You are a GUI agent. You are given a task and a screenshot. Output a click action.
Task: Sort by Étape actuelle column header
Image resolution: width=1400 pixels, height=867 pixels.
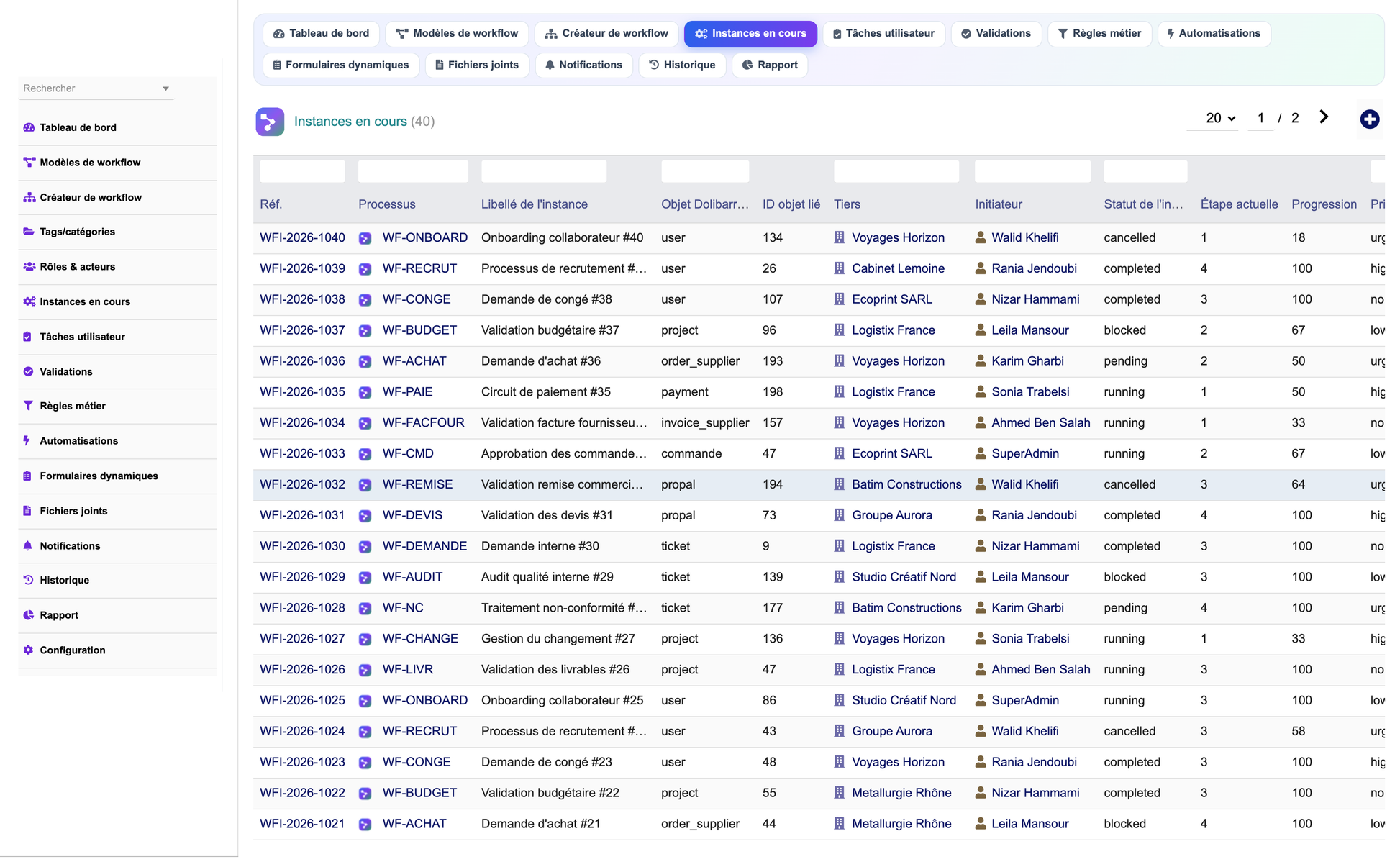coord(1239,204)
